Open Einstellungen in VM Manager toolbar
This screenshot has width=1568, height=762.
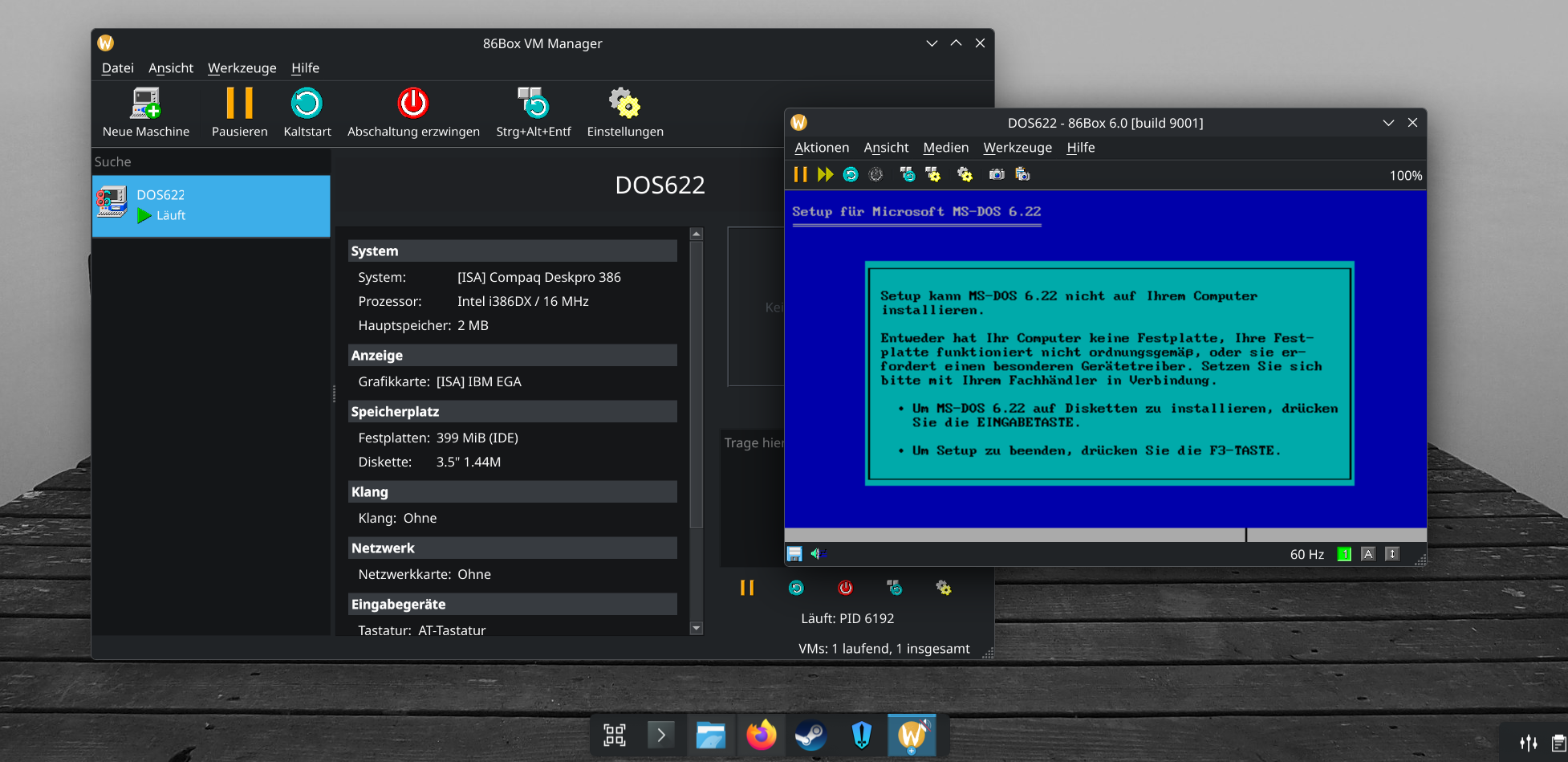click(x=625, y=112)
